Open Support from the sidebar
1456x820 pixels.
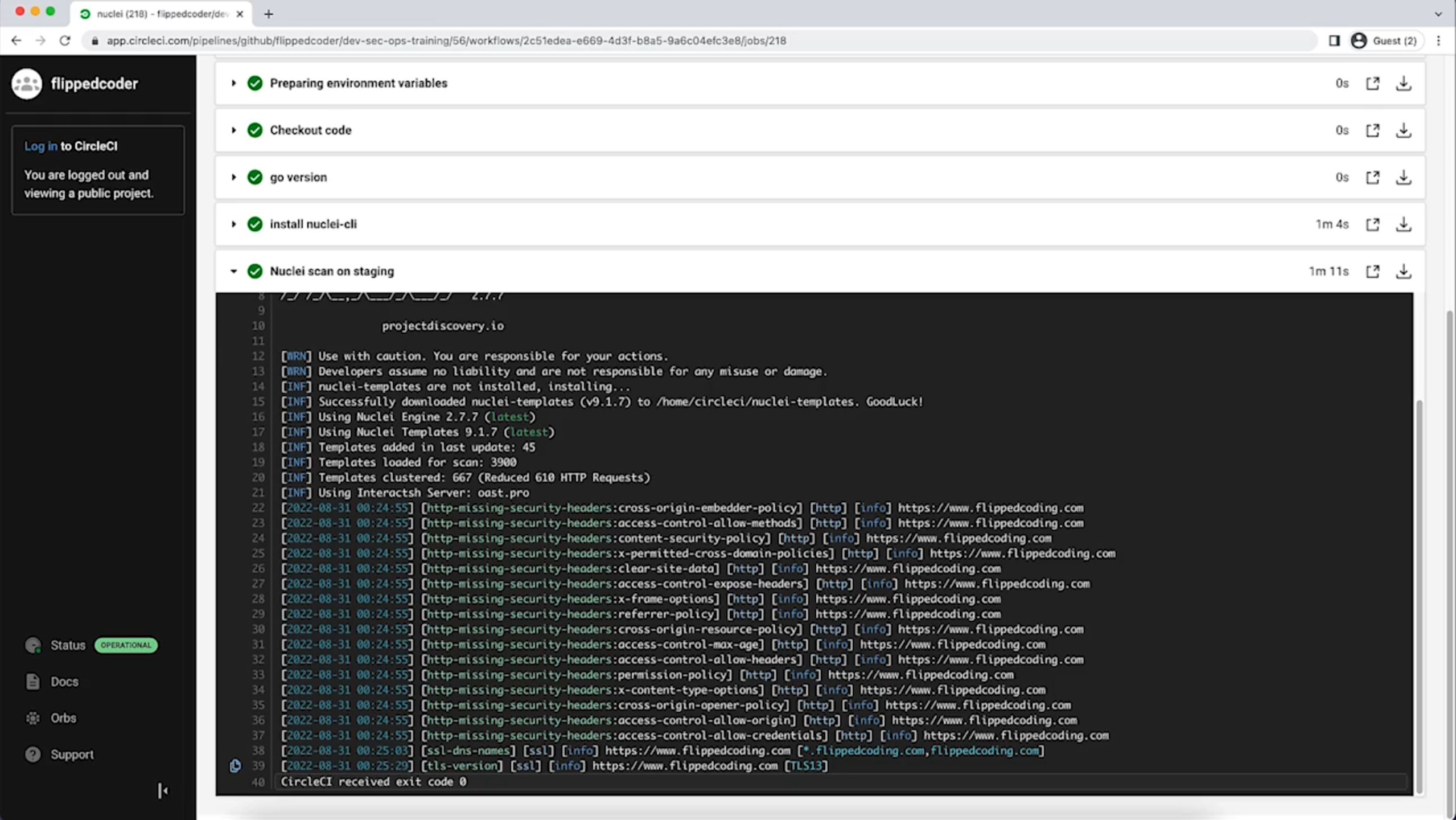pos(72,755)
